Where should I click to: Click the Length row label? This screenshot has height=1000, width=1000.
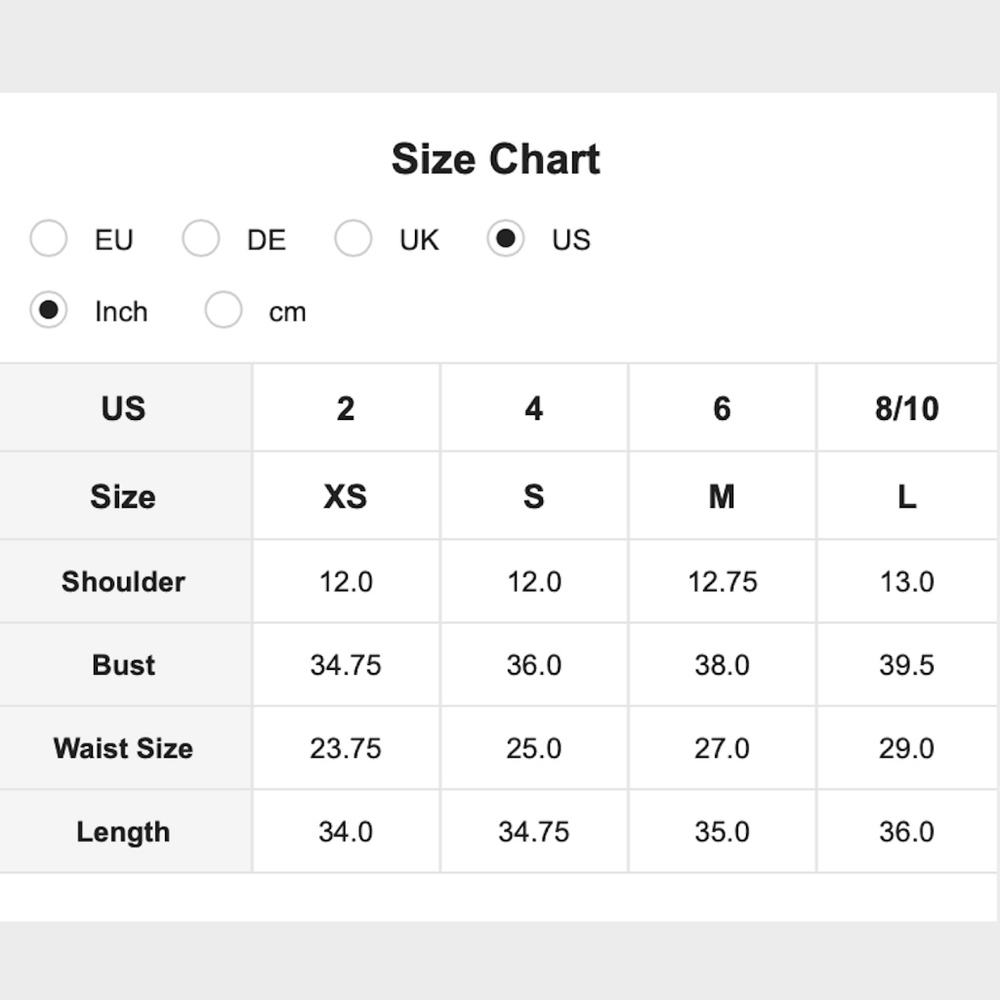pyautogui.click(x=124, y=832)
